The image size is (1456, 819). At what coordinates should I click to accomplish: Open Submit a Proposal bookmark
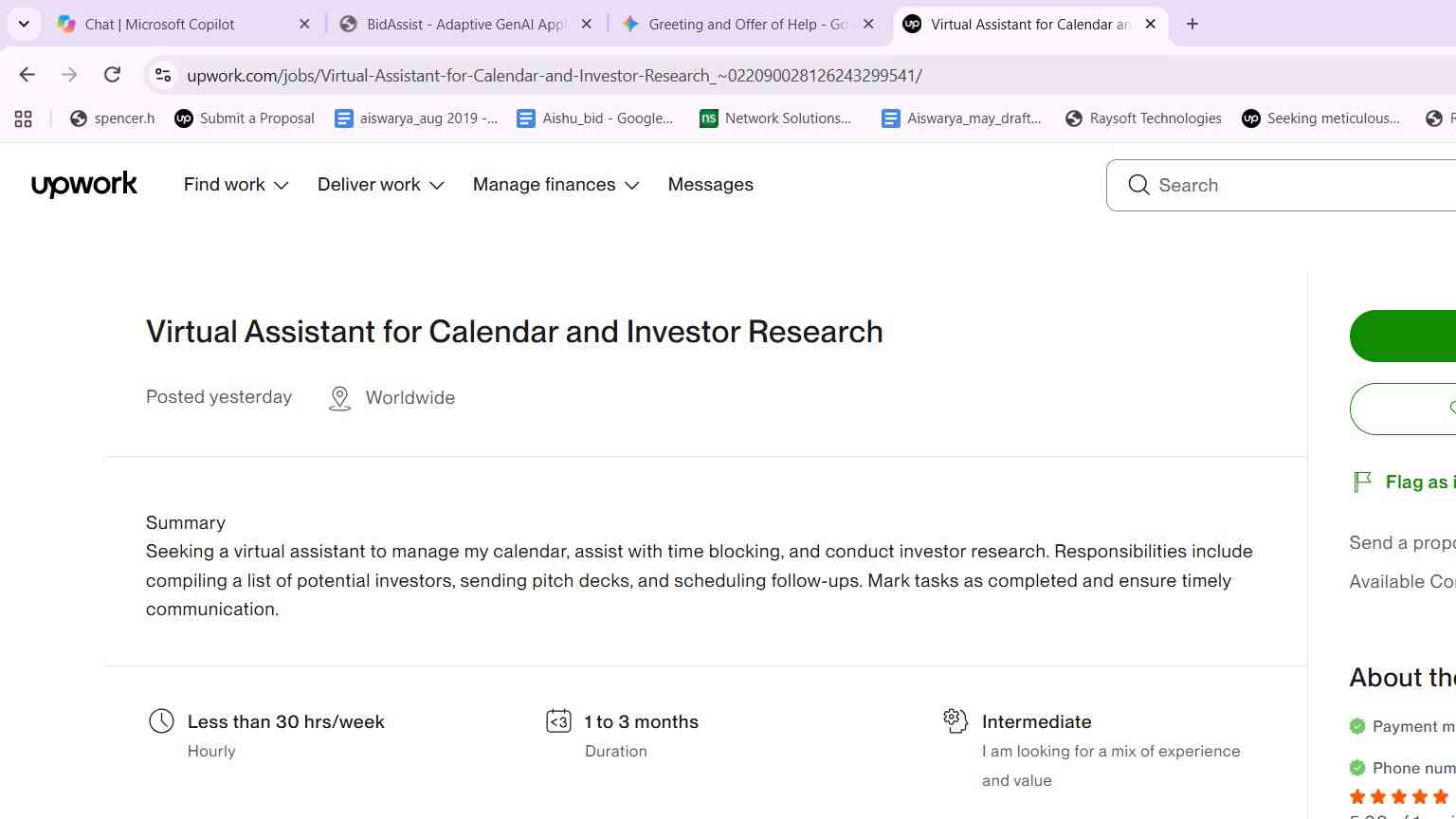(x=245, y=118)
